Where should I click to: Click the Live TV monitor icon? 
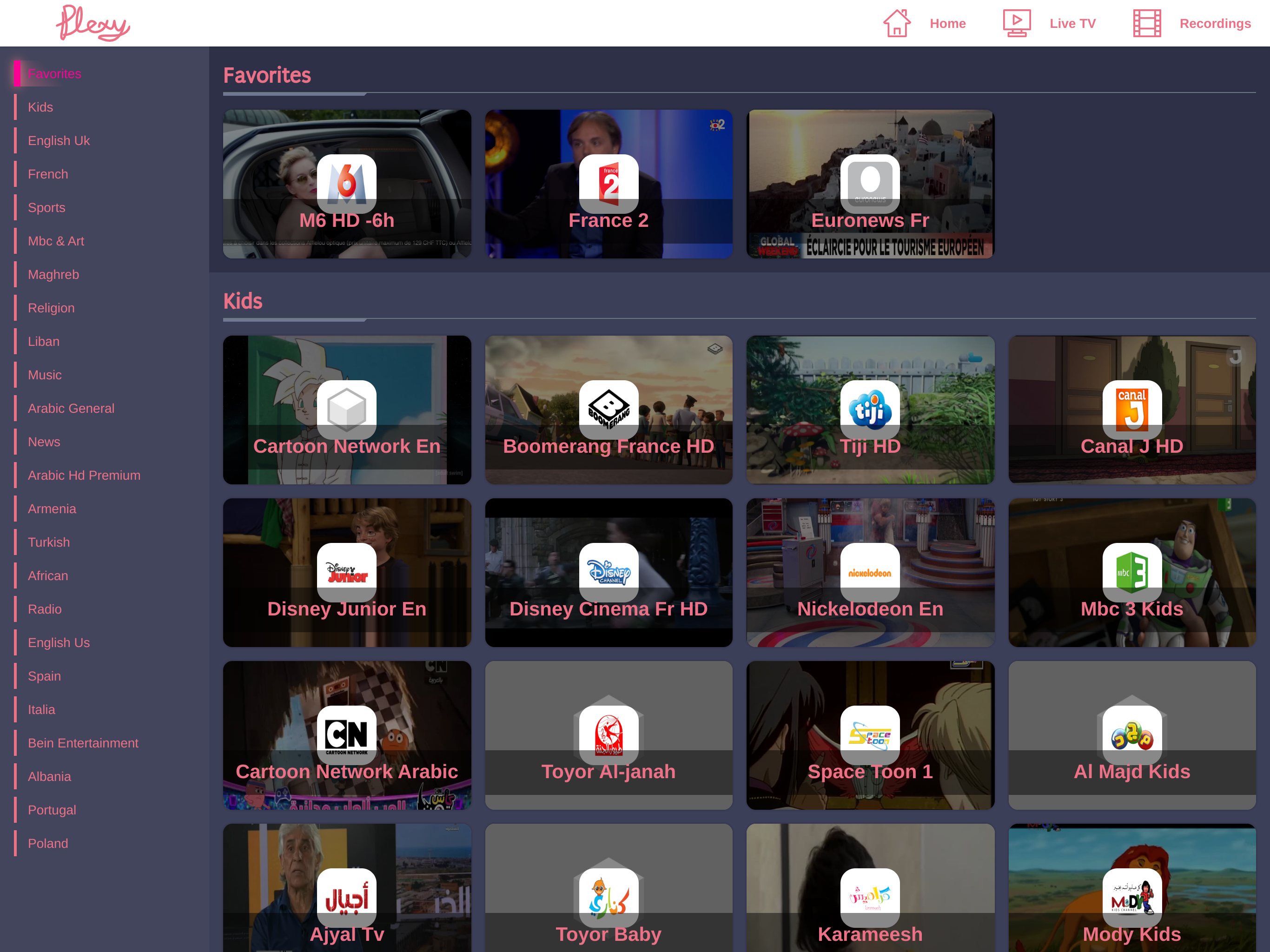click(1016, 24)
